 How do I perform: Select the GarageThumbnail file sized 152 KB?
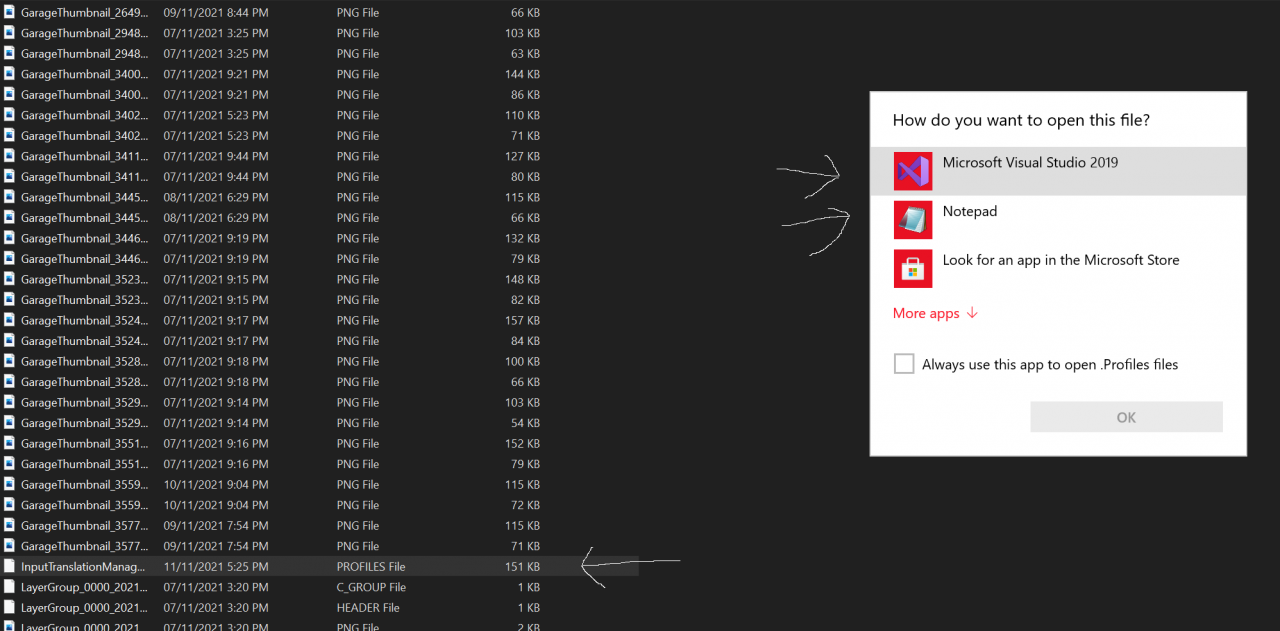[84, 444]
